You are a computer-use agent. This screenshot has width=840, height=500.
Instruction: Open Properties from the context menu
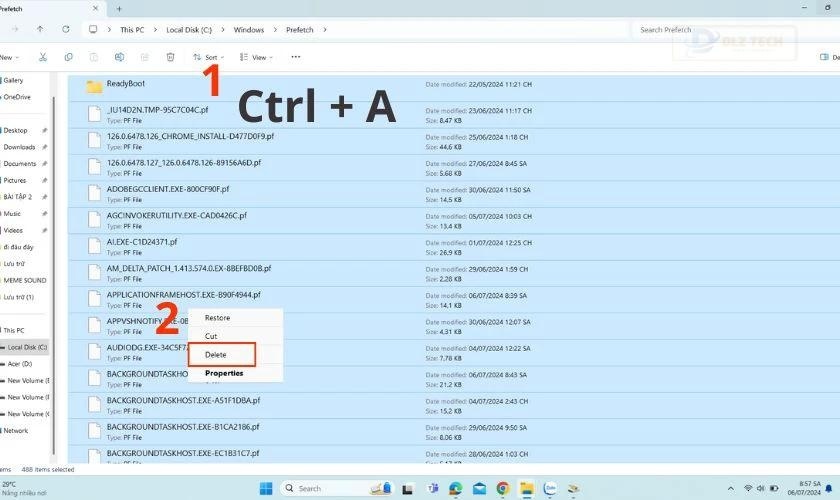[x=224, y=373]
